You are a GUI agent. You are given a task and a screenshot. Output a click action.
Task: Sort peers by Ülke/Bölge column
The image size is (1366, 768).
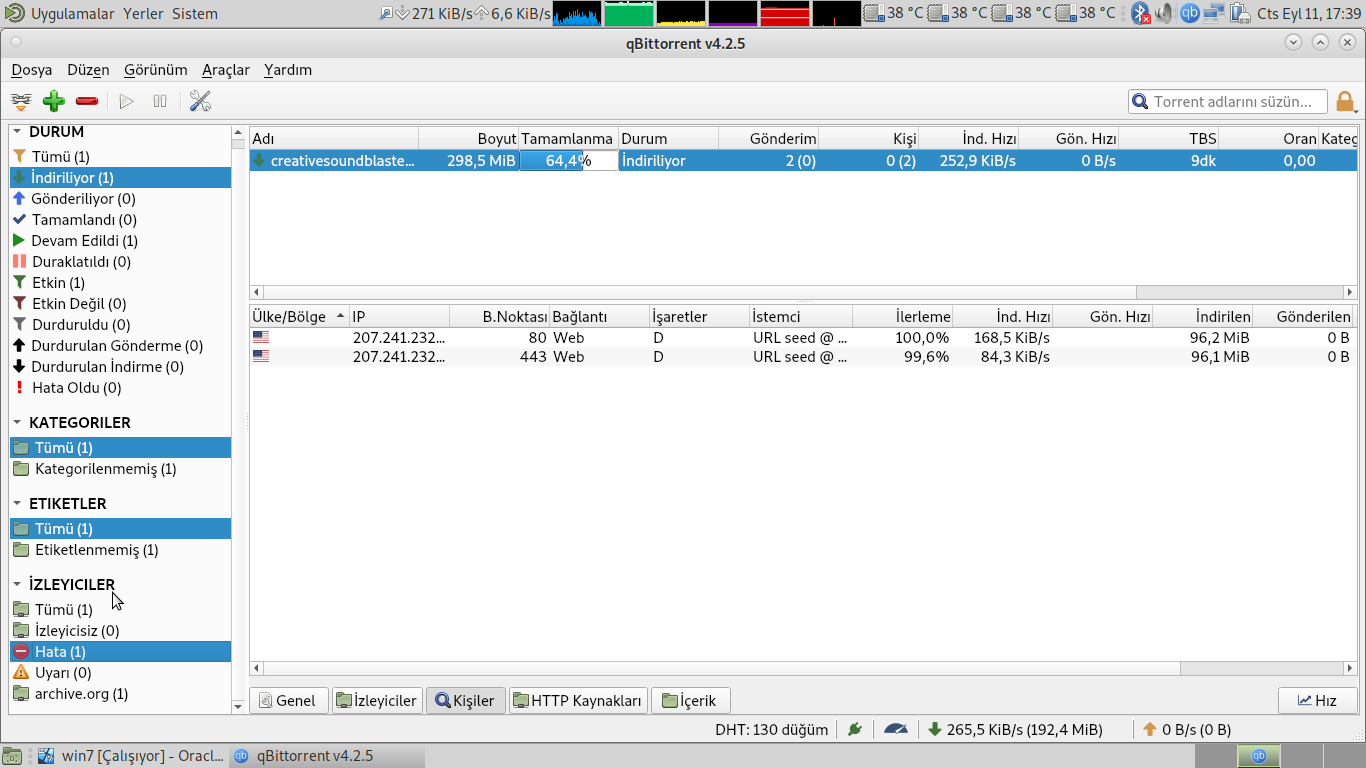pos(299,317)
